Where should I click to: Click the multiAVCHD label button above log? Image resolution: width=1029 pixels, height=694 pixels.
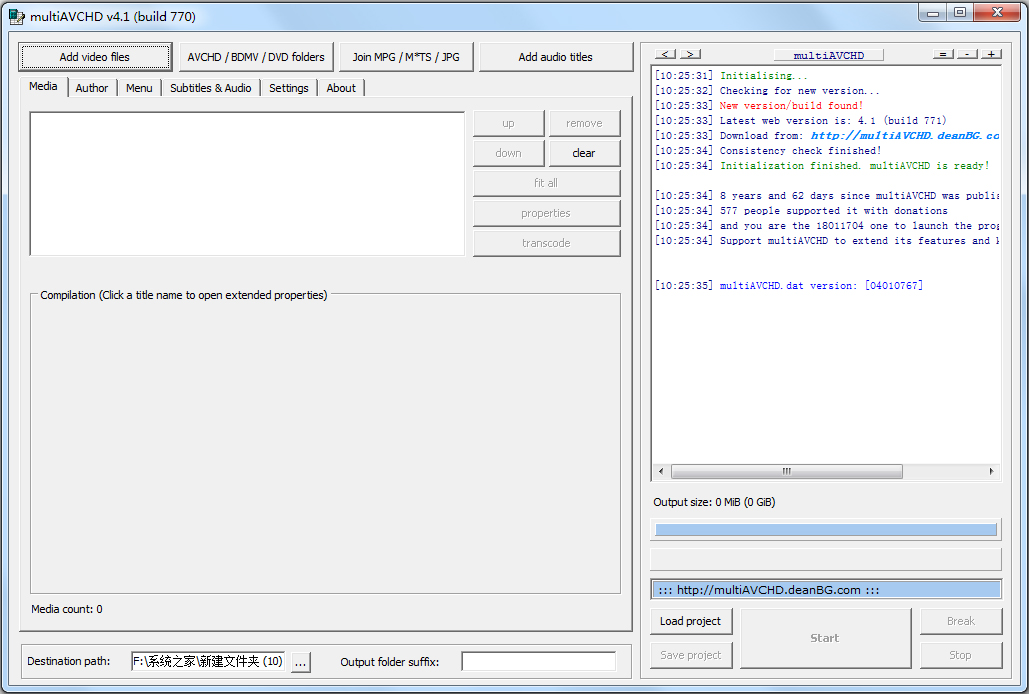click(828, 55)
